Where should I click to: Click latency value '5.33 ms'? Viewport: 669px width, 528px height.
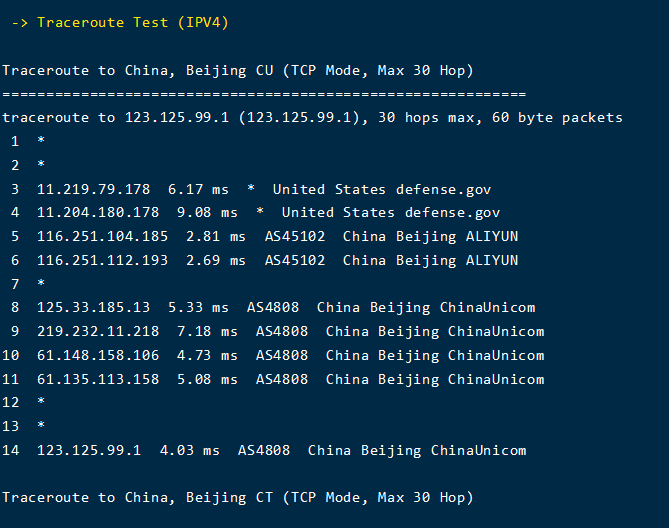tap(198, 307)
